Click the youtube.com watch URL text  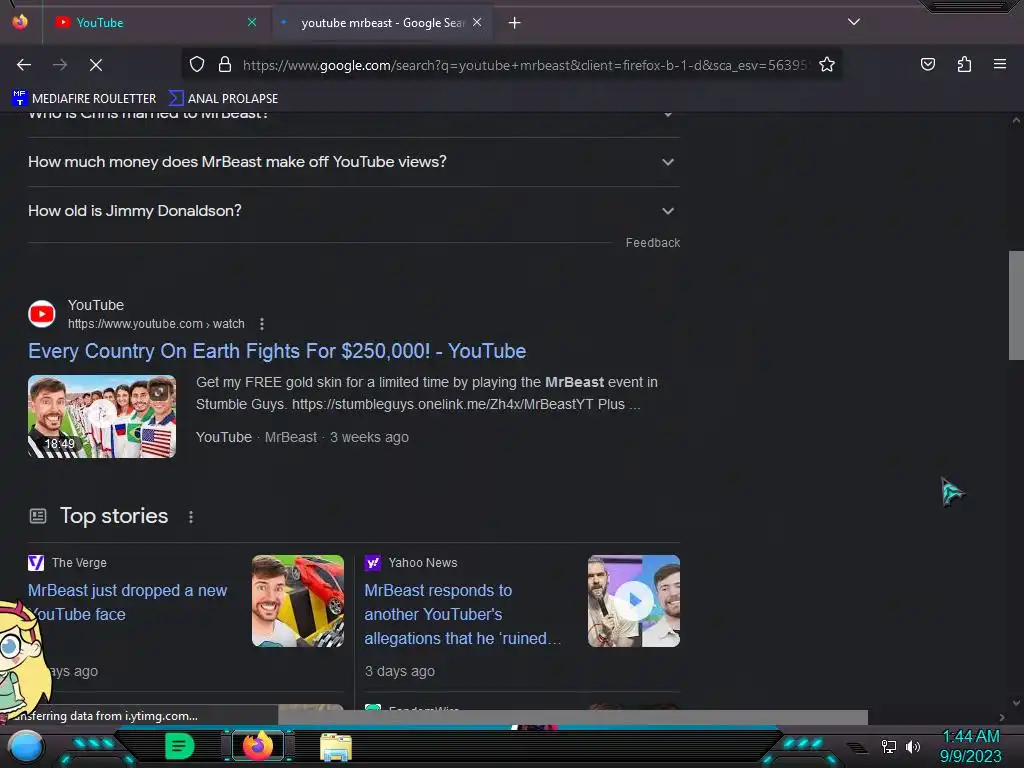point(156,324)
